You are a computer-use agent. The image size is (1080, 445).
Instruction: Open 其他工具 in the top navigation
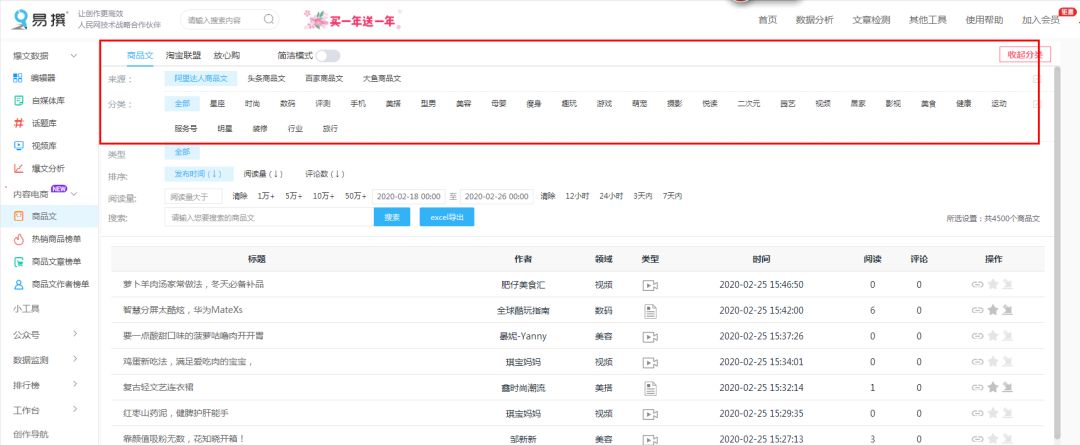pos(927,20)
